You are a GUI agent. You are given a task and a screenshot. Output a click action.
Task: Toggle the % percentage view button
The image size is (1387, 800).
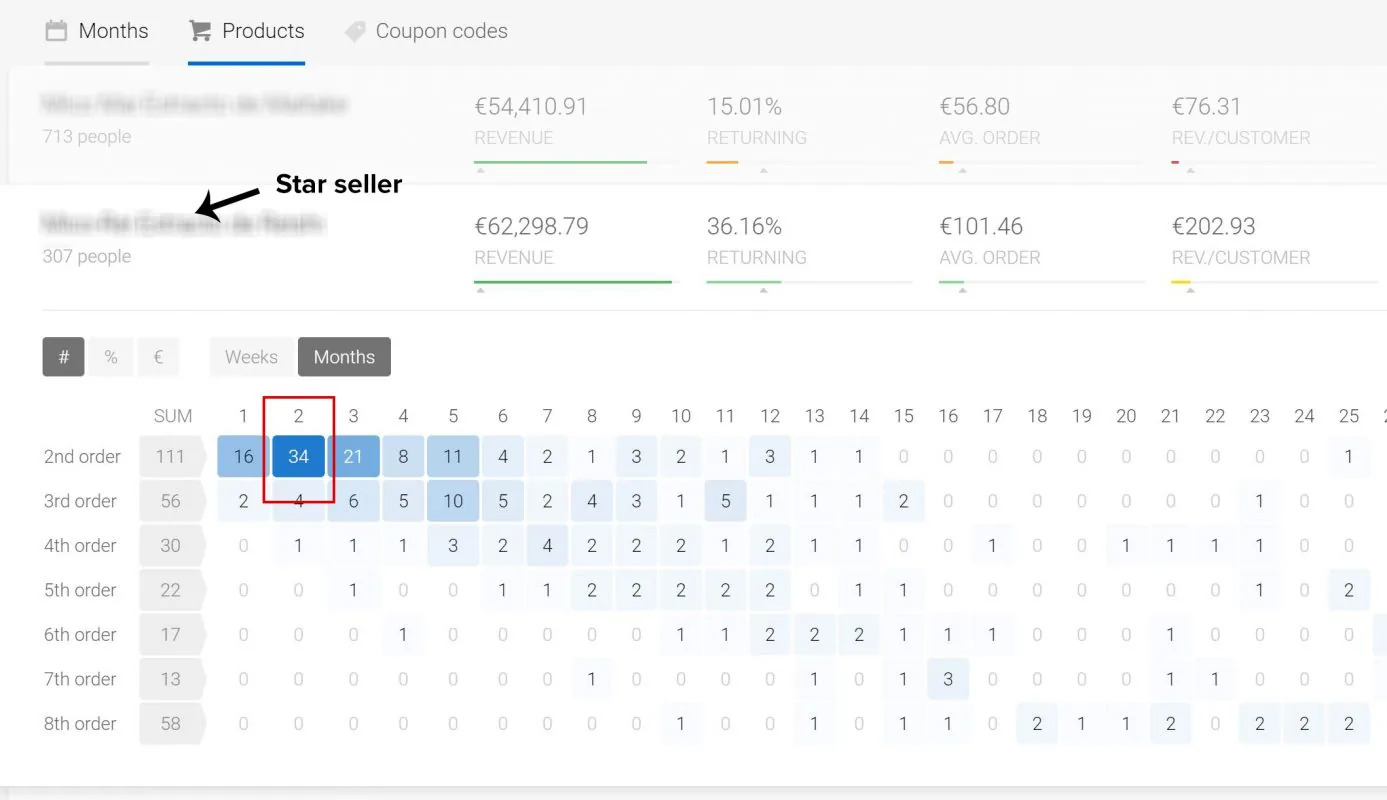[x=111, y=357]
